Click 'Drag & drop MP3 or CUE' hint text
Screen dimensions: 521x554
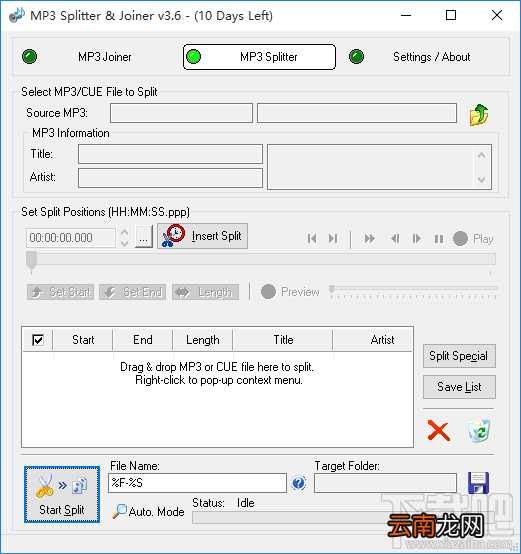point(217,367)
